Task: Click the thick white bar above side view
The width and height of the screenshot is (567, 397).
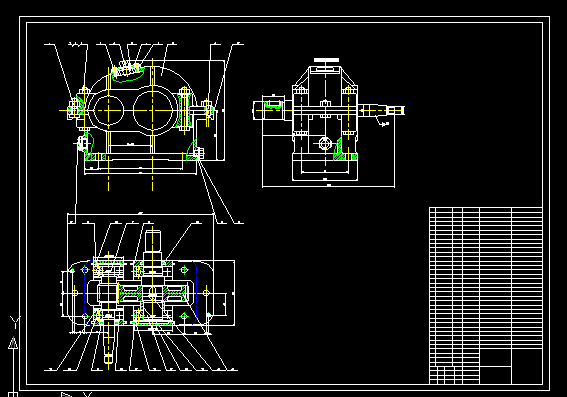Action: (x=326, y=60)
